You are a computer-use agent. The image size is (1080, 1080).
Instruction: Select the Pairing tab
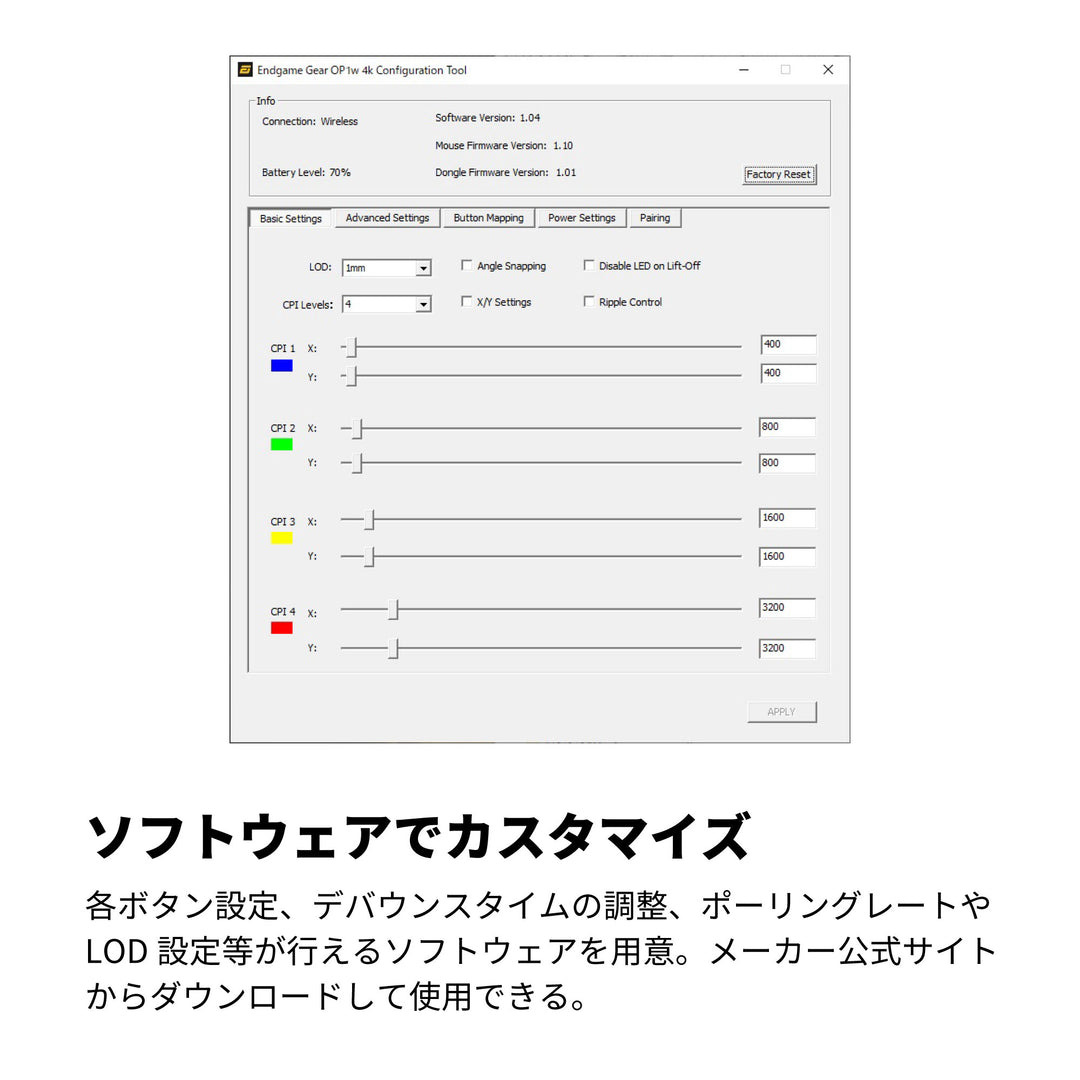655,218
